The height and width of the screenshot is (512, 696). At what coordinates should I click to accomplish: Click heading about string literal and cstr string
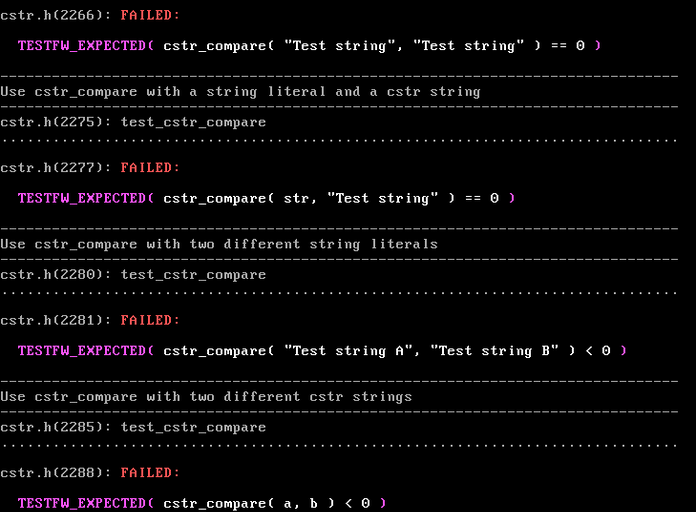tap(240, 92)
